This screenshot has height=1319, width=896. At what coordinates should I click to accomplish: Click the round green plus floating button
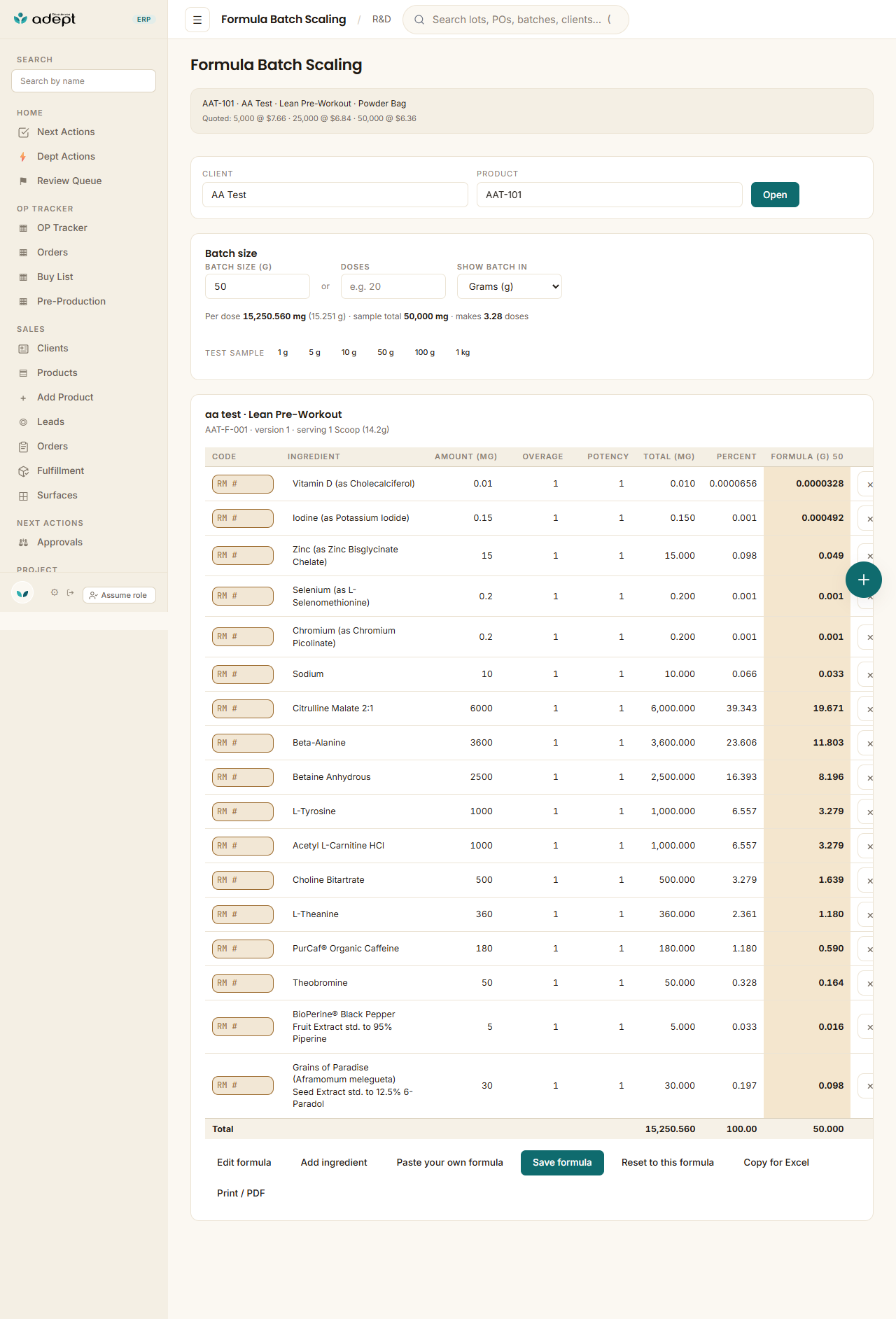[864, 580]
